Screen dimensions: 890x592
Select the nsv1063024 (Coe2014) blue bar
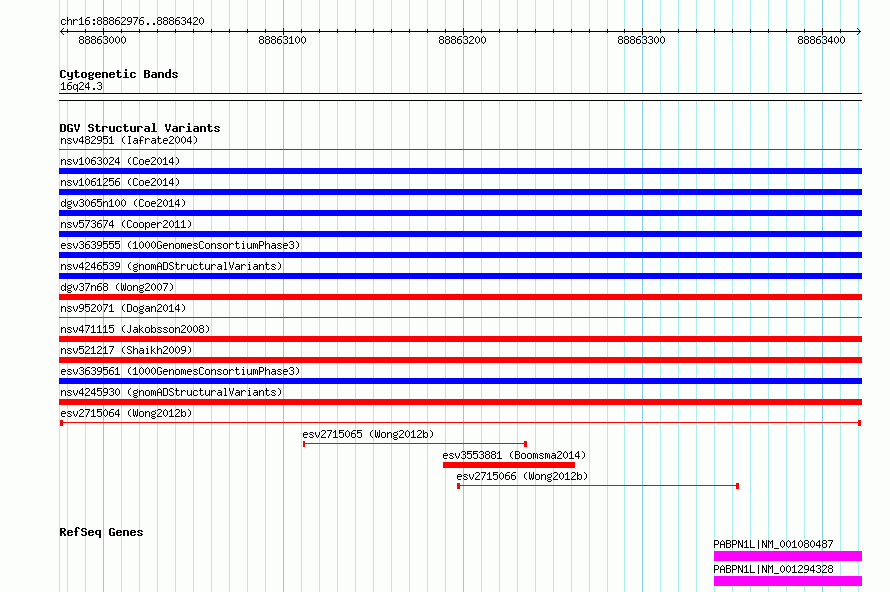[460, 171]
